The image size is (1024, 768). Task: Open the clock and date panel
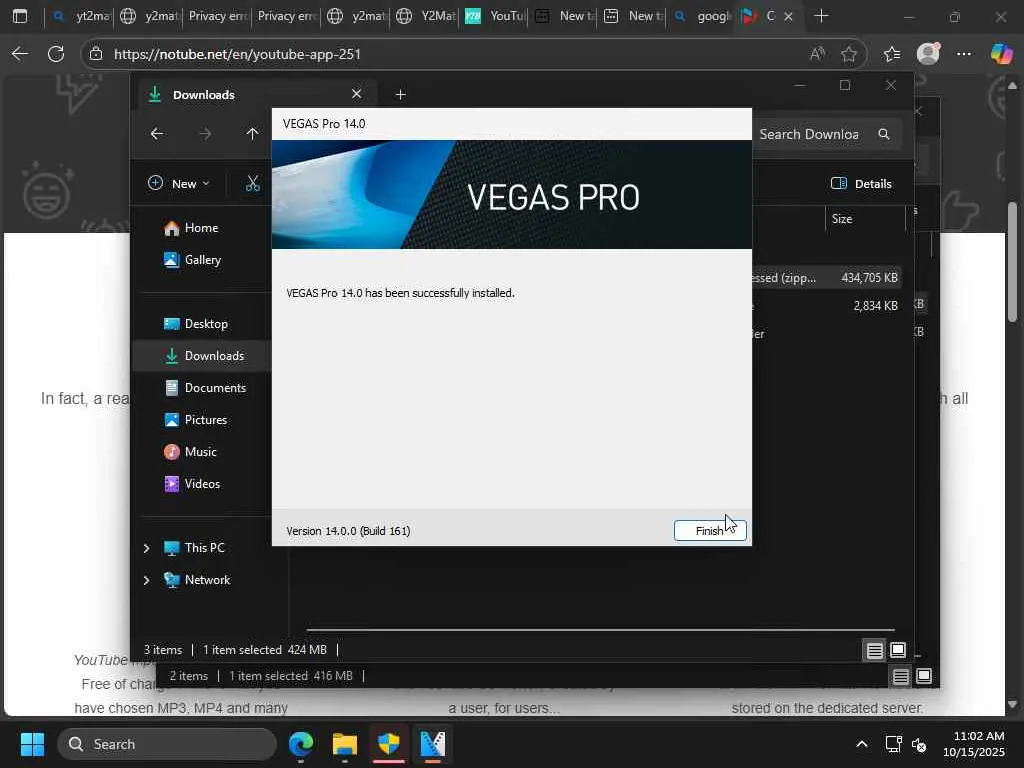click(x=973, y=744)
